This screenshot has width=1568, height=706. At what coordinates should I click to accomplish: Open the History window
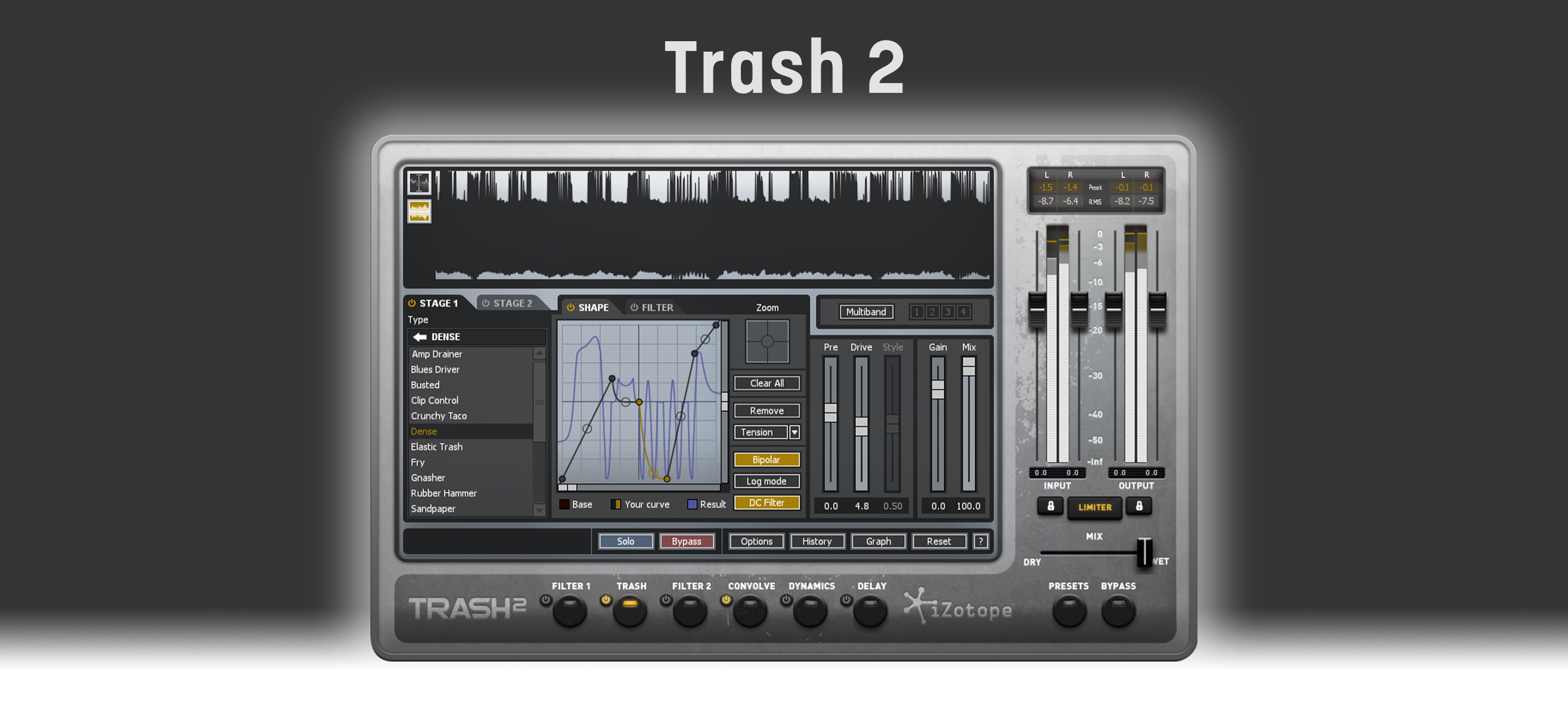tap(817, 541)
